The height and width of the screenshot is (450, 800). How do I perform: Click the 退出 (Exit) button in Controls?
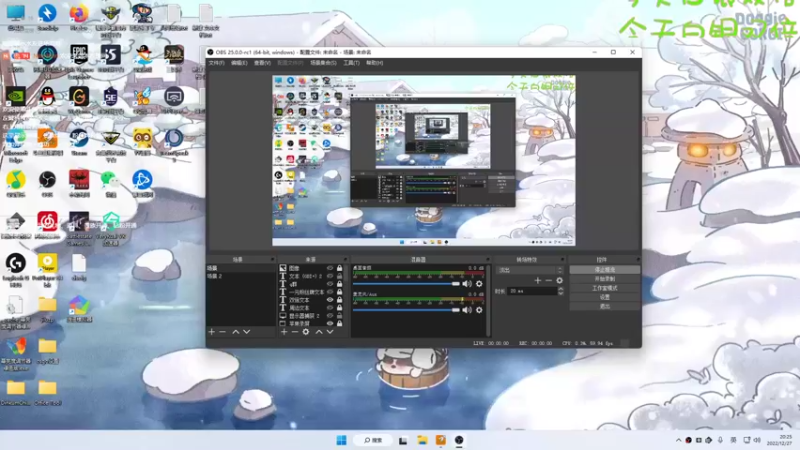pyautogui.click(x=605, y=307)
